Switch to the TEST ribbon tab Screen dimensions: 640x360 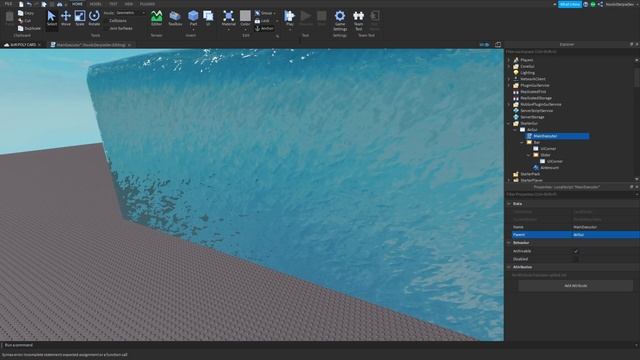coord(113,4)
